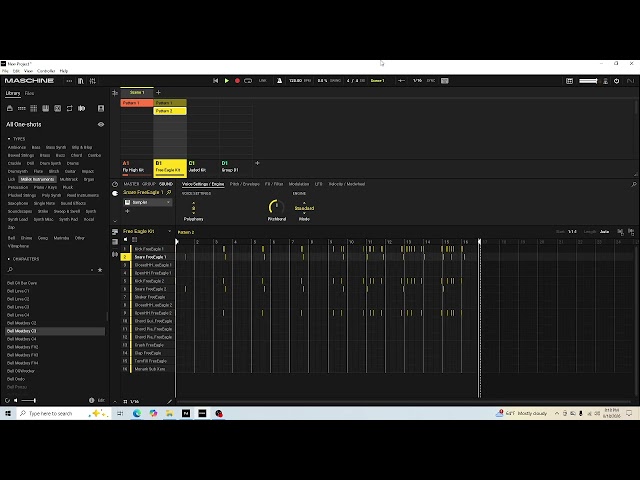Adjust the Pitchbend knob
640x480 pixels.
[x=276, y=207]
